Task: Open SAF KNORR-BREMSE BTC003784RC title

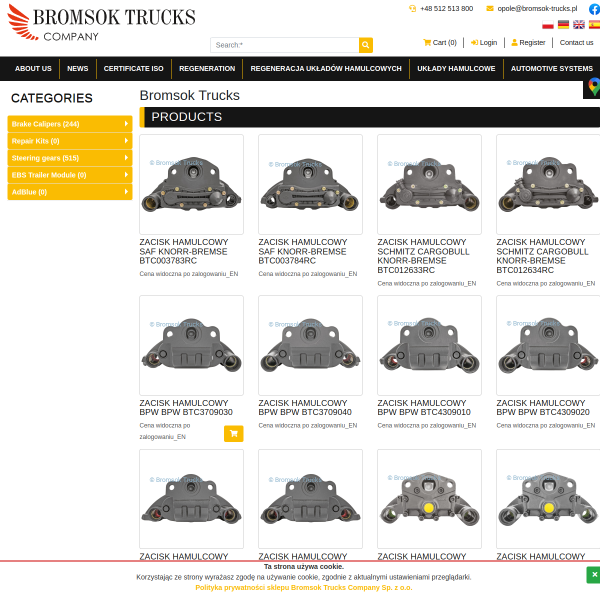Action: pyautogui.click(x=303, y=251)
